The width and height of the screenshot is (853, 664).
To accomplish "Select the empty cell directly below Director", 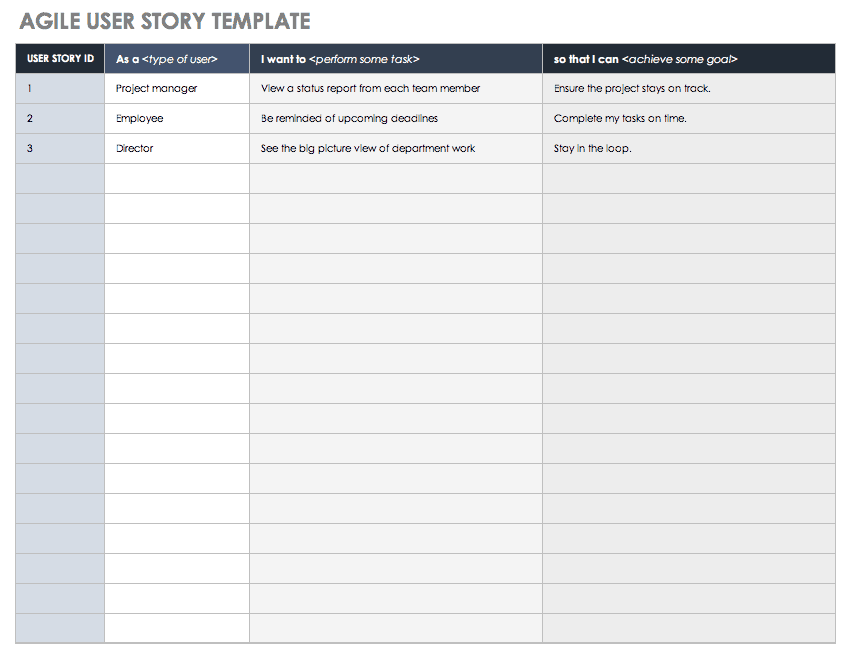I will pos(177,178).
